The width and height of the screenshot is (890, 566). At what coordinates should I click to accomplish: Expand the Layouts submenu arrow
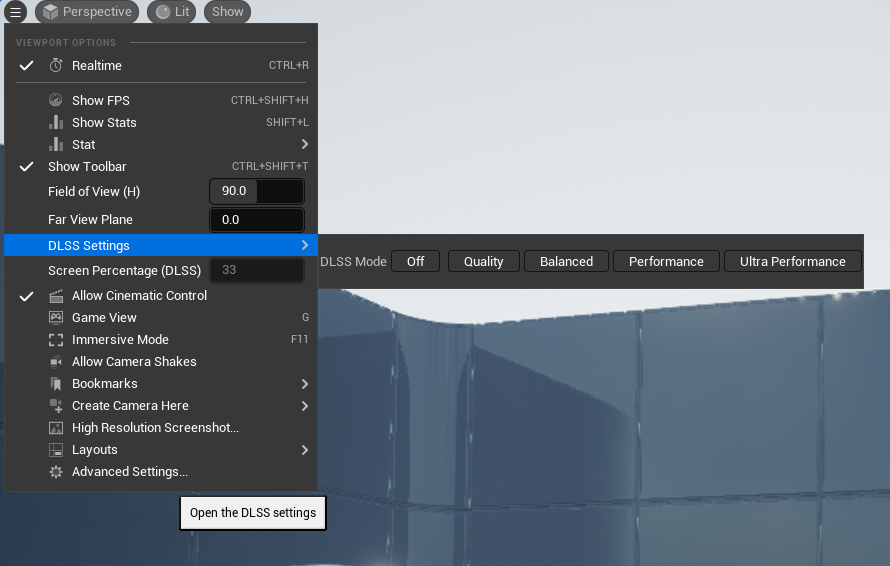[305, 450]
